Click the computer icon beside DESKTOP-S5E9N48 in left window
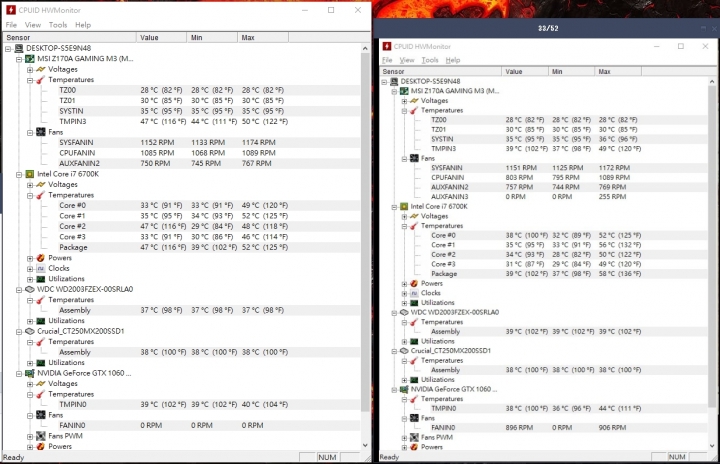 19,48
